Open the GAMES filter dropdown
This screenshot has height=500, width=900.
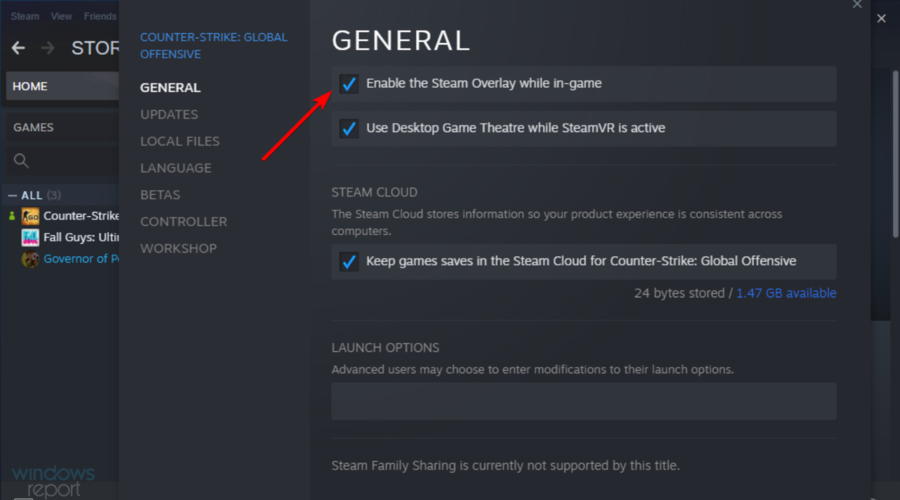(x=60, y=128)
